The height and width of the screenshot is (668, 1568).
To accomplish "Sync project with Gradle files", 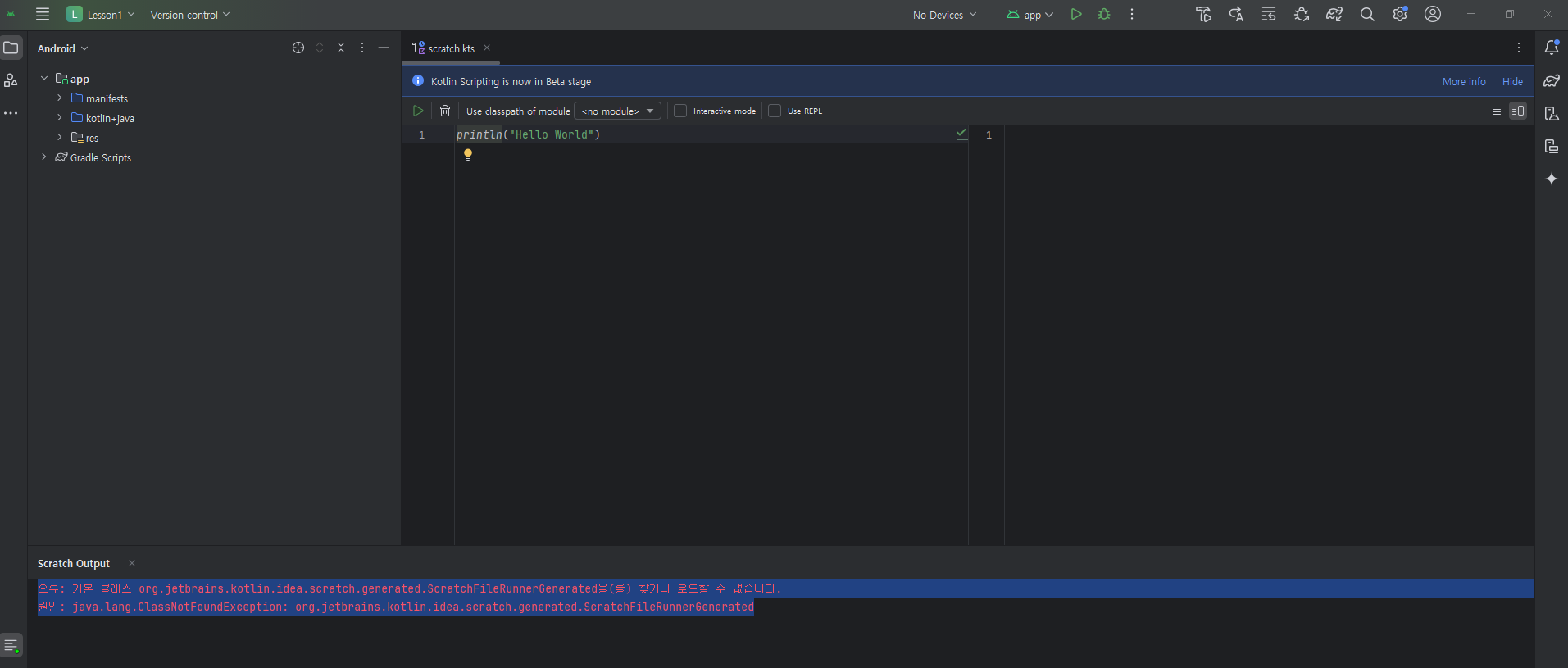I will [1334, 14].
